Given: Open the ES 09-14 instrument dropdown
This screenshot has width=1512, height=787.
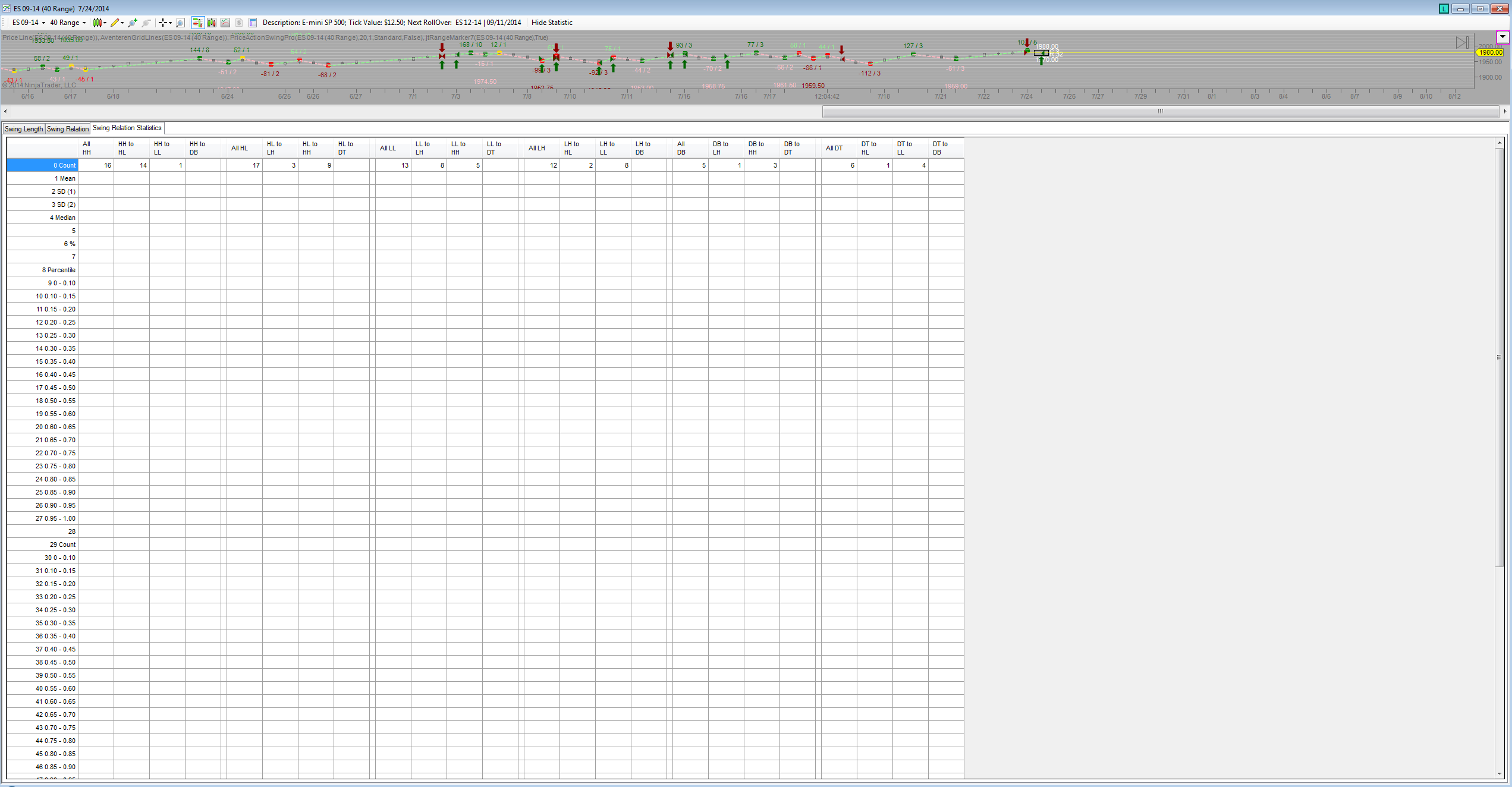Looking at the screenshot, I should [x=29, y=23].
